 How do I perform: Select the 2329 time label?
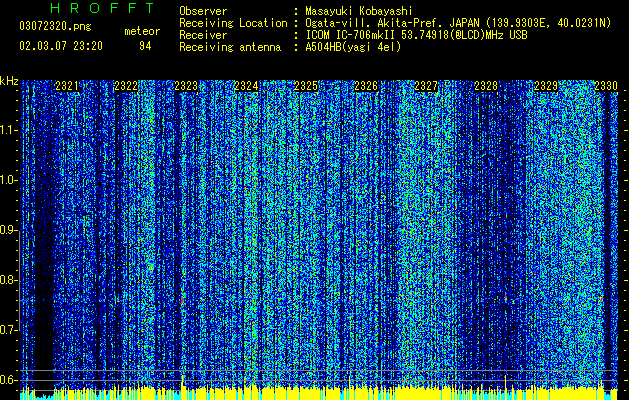546,86
